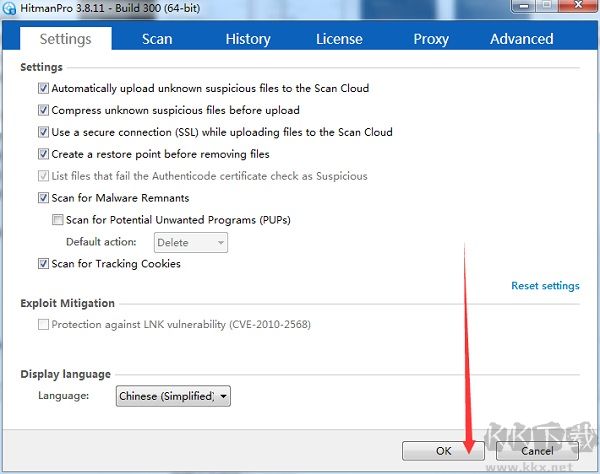The image size is (600, 474).
Task: Open the Language dropdown showing Chinese (Simplified)
Action: pos(173,396)
